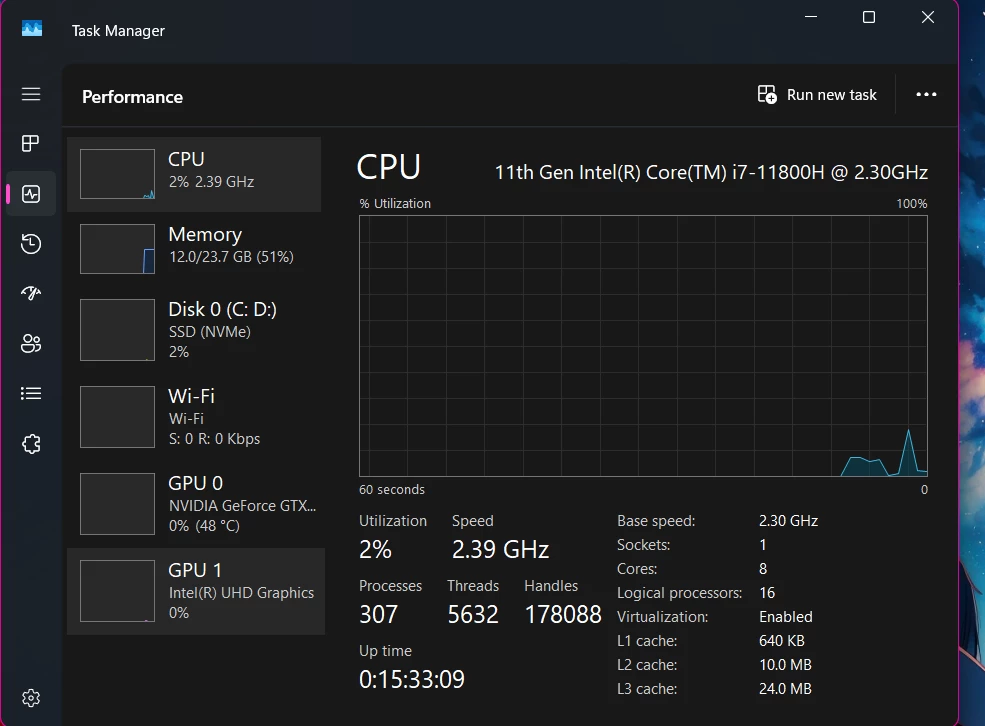The height and width of the screenshot is (726, 985).
Task: Select the Performance page icon in the sidebar
Action: click(31, 193)
